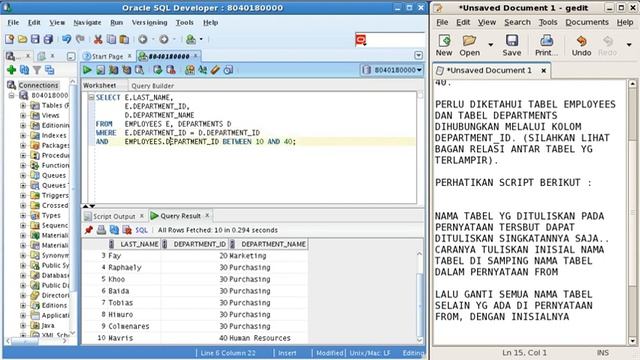Click the Copy icon in SQL Developer toolbar

111,39
